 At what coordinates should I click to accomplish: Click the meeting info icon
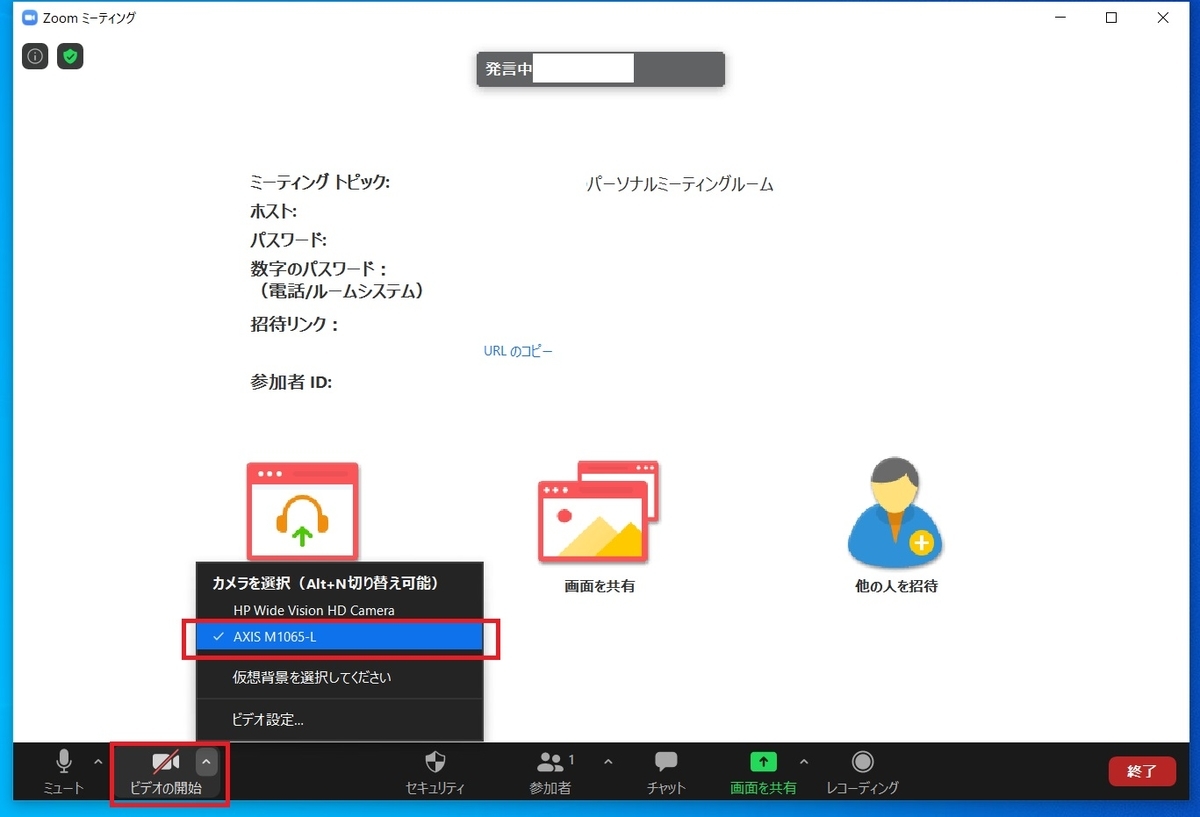[35, 56]
